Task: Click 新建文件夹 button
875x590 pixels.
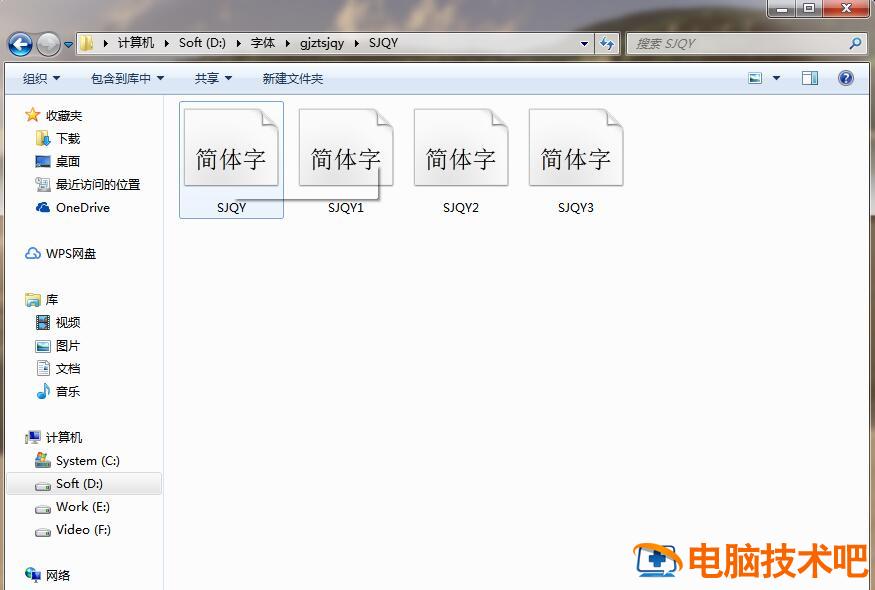Action: (292, 79)
